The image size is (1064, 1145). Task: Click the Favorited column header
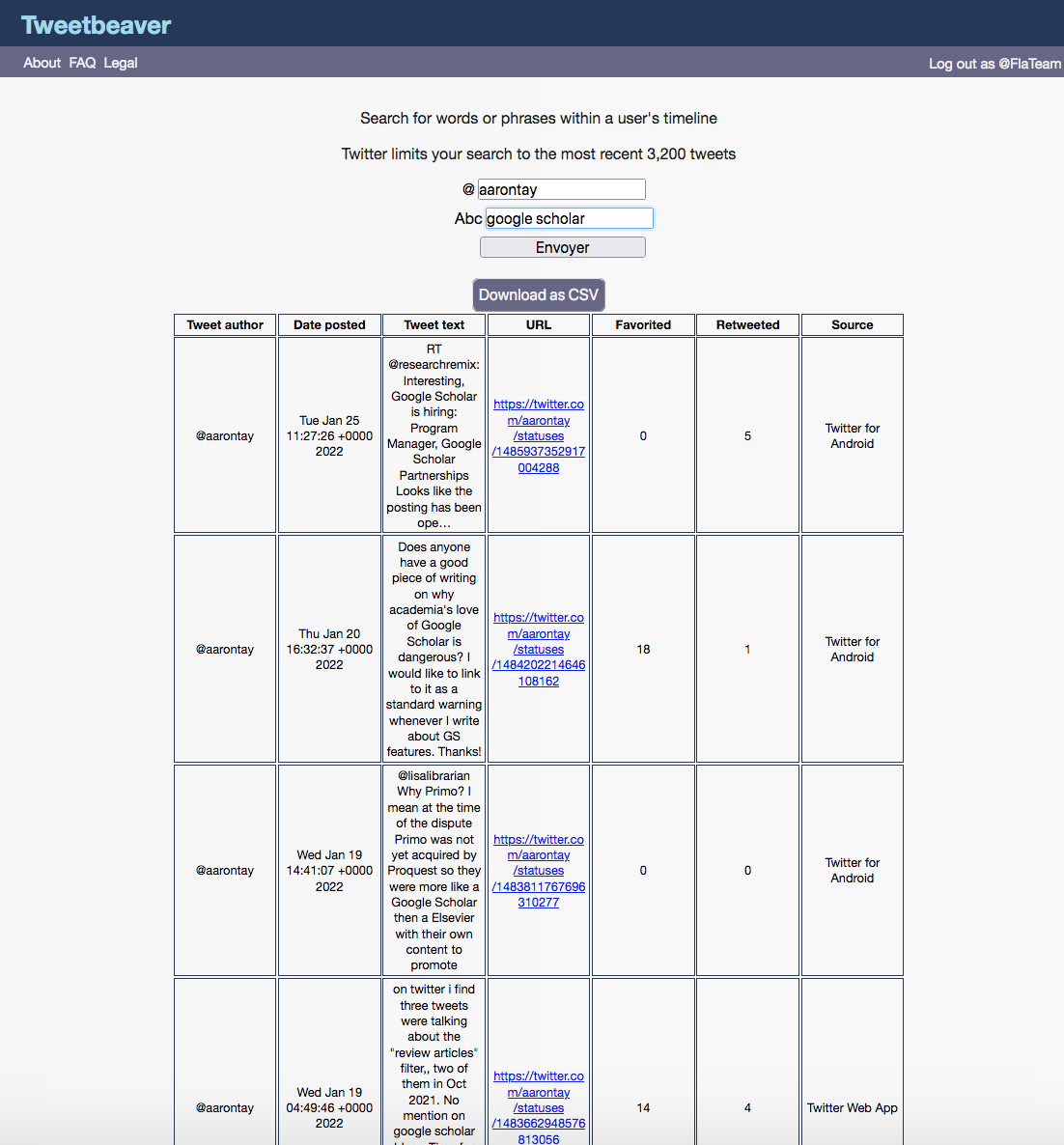643,325
